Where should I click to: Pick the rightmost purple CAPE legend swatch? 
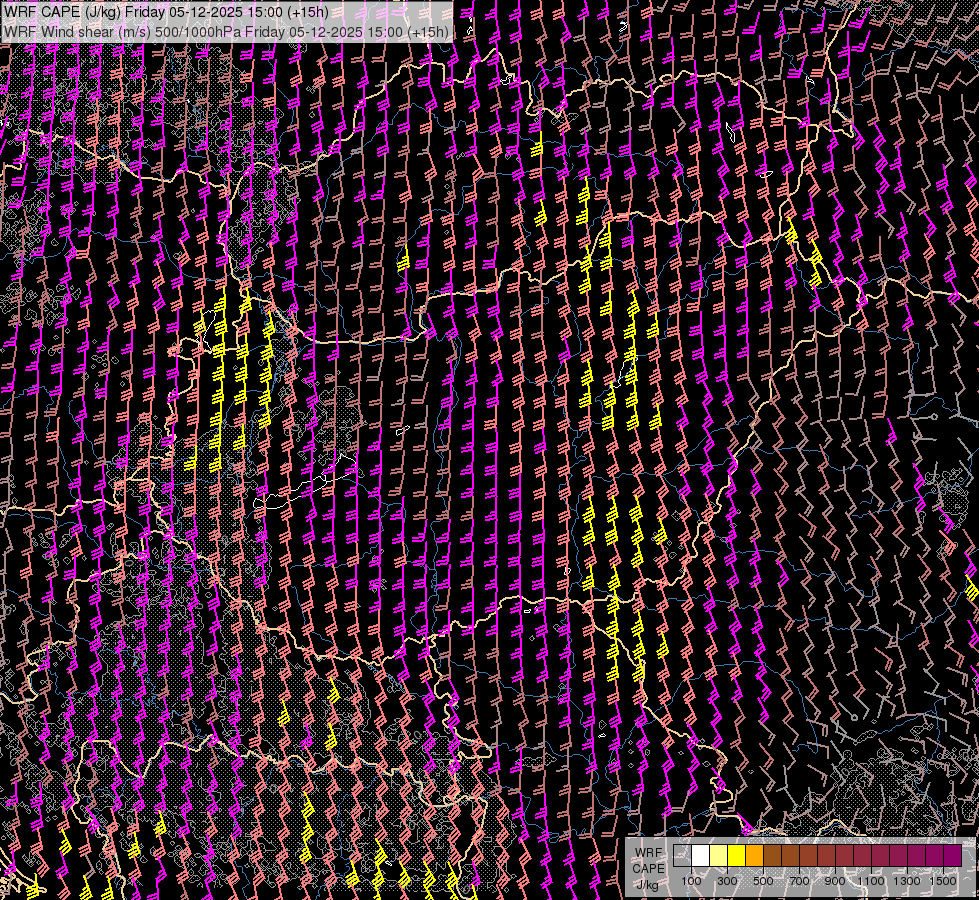click(x=952, y=855)
